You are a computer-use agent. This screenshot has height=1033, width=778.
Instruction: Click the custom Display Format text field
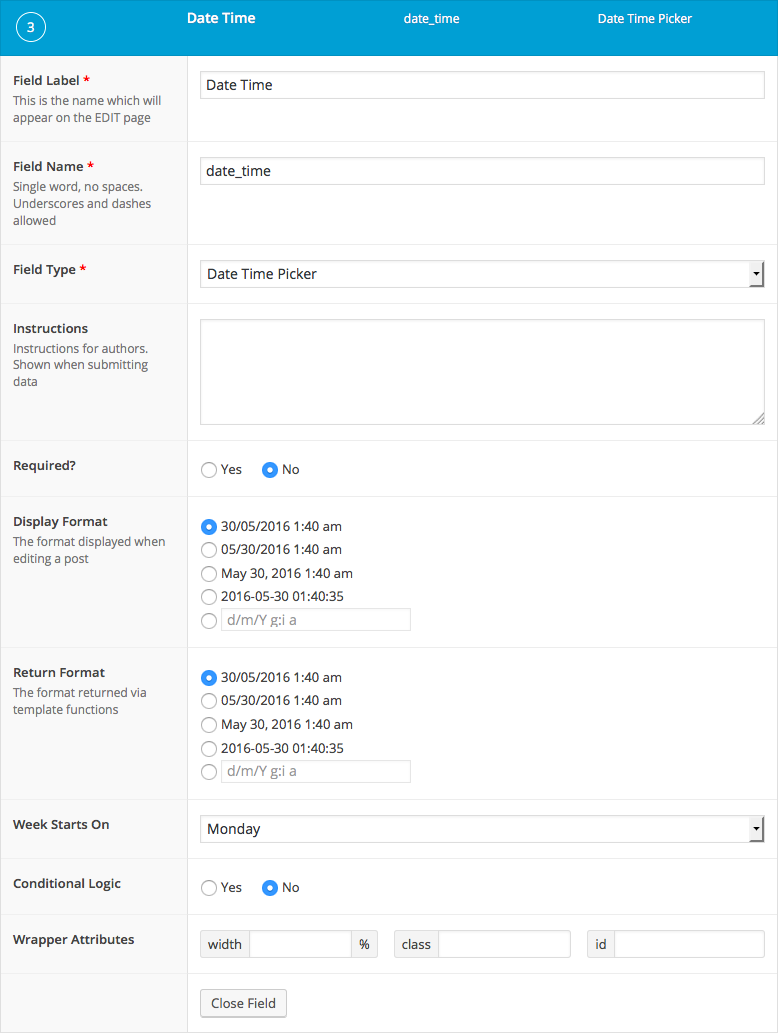315,620
